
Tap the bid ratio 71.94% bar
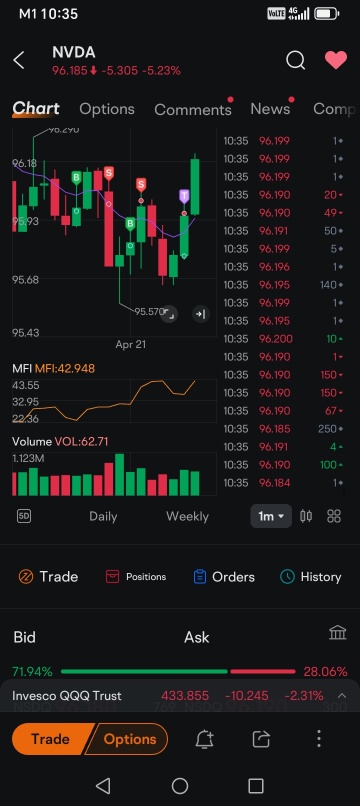(x=144, y=671)
